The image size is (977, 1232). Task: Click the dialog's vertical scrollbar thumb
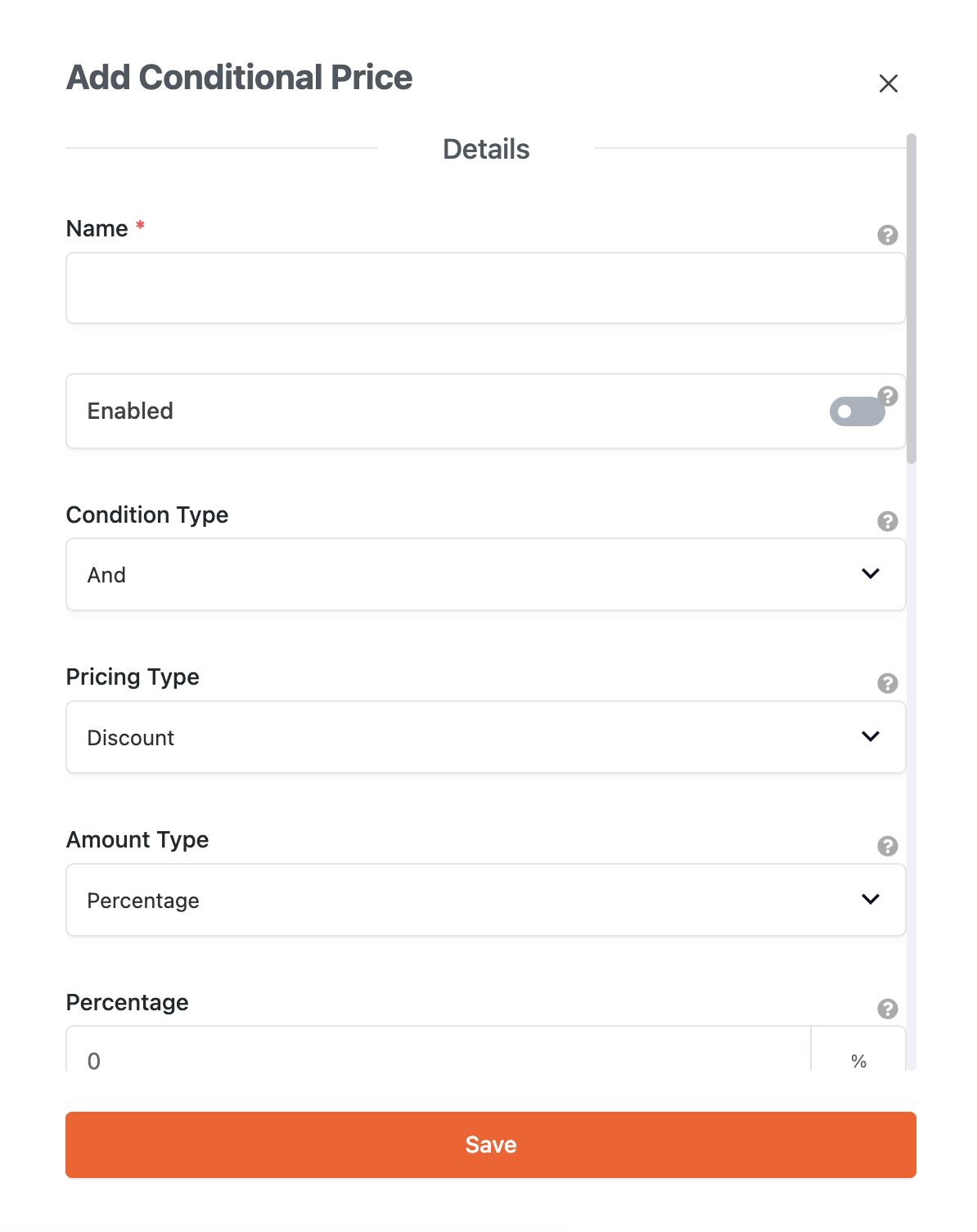pyautogui.click(x=912, y=299)
